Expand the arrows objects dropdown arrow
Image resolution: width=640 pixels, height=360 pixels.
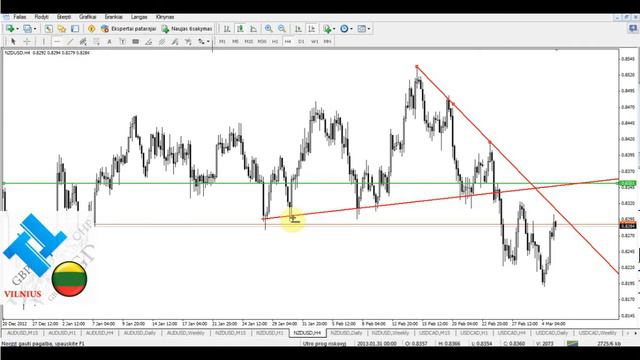click(208, 41)
